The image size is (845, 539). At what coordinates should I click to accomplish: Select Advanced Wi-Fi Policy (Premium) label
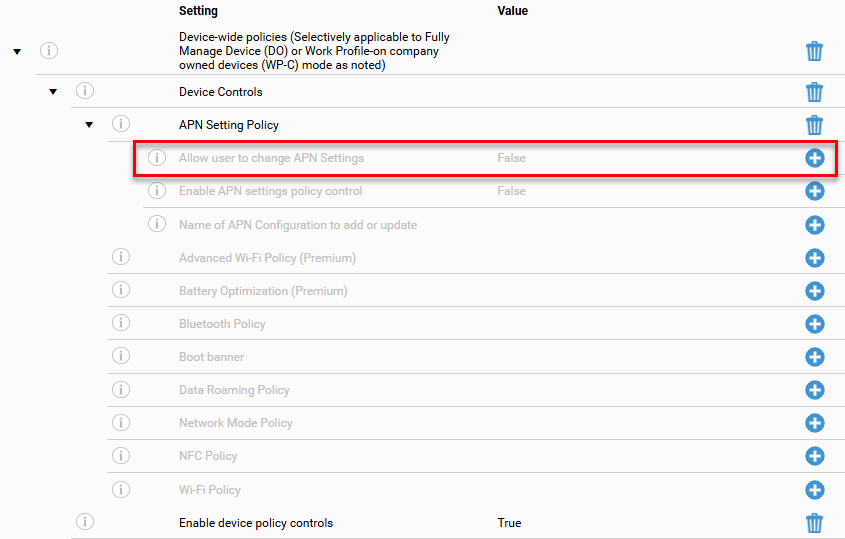click(267, 258)
